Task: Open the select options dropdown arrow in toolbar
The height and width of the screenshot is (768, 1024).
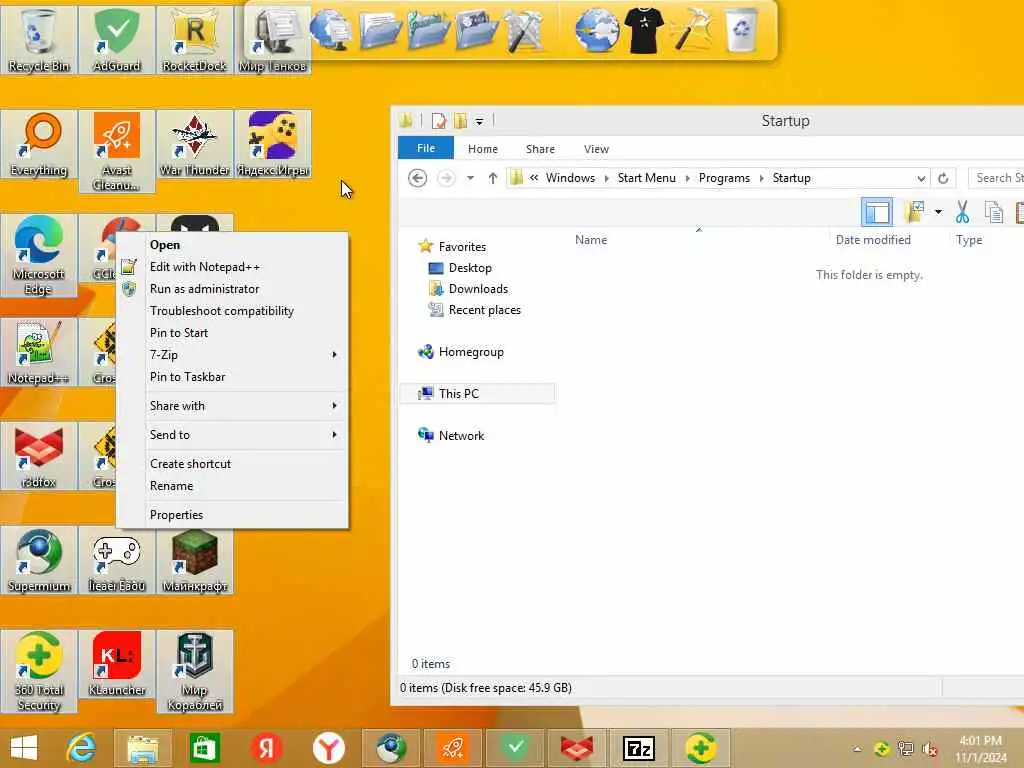Action: (x=938, y=212)
